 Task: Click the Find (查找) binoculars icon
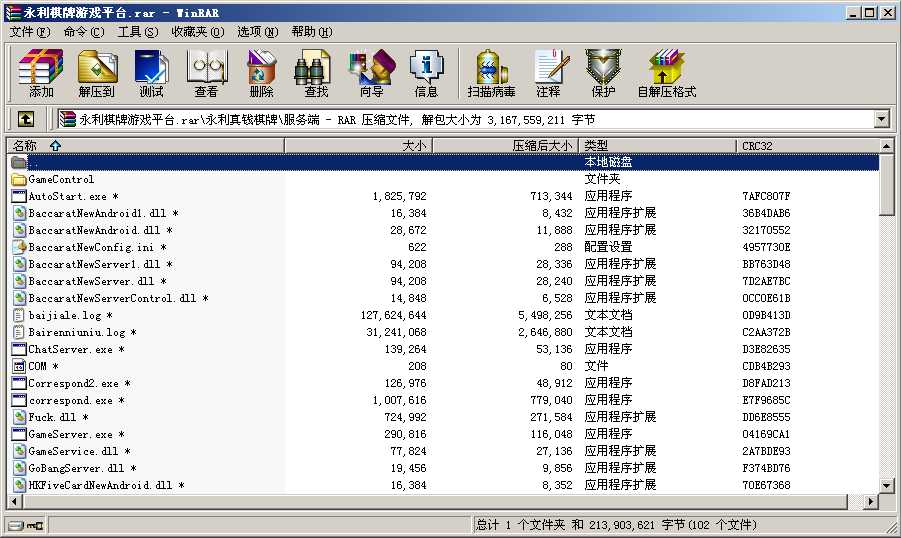click(x=315, y=74)
